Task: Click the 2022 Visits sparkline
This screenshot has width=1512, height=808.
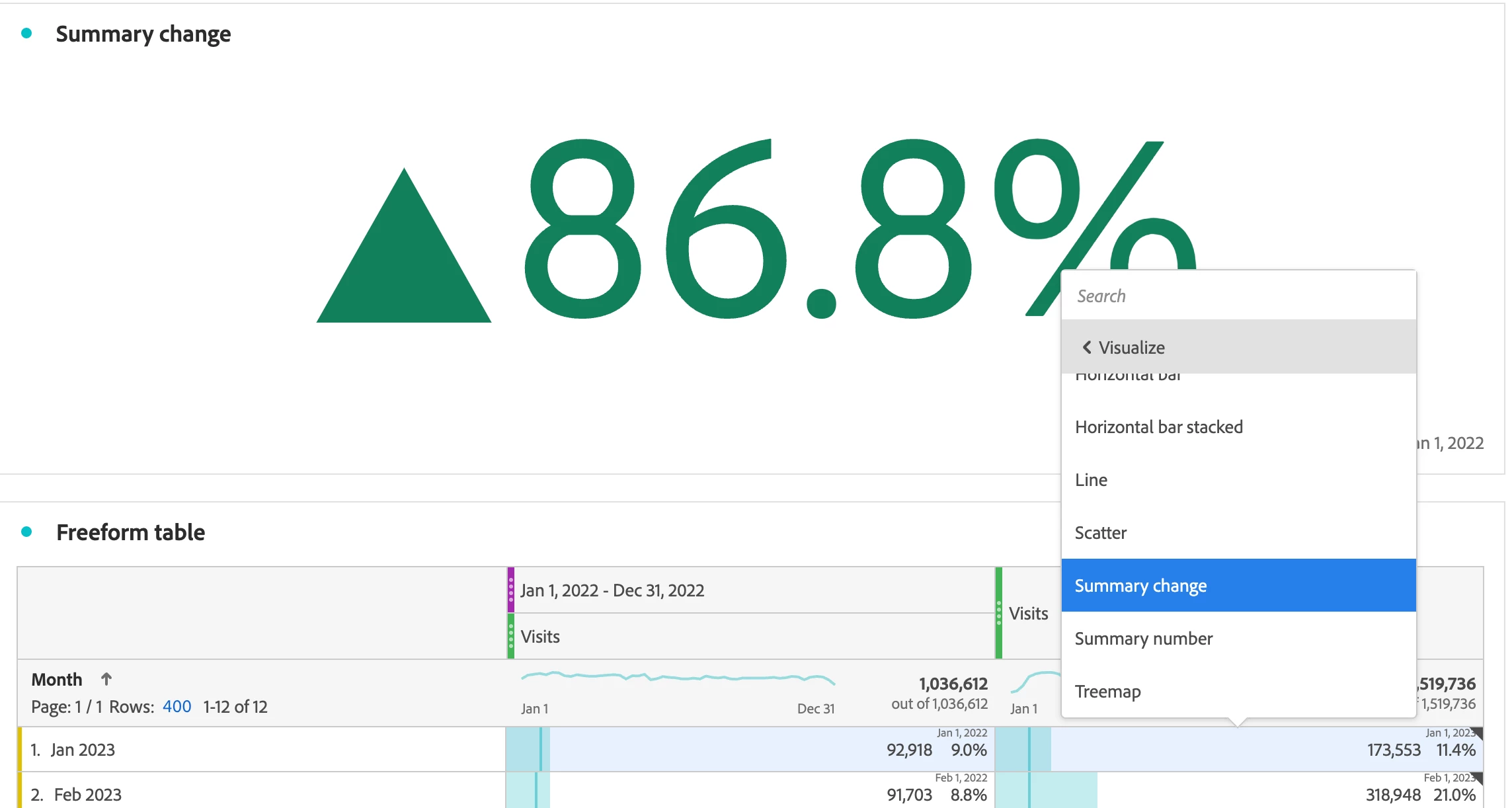Action: click(x=678, y=677)
